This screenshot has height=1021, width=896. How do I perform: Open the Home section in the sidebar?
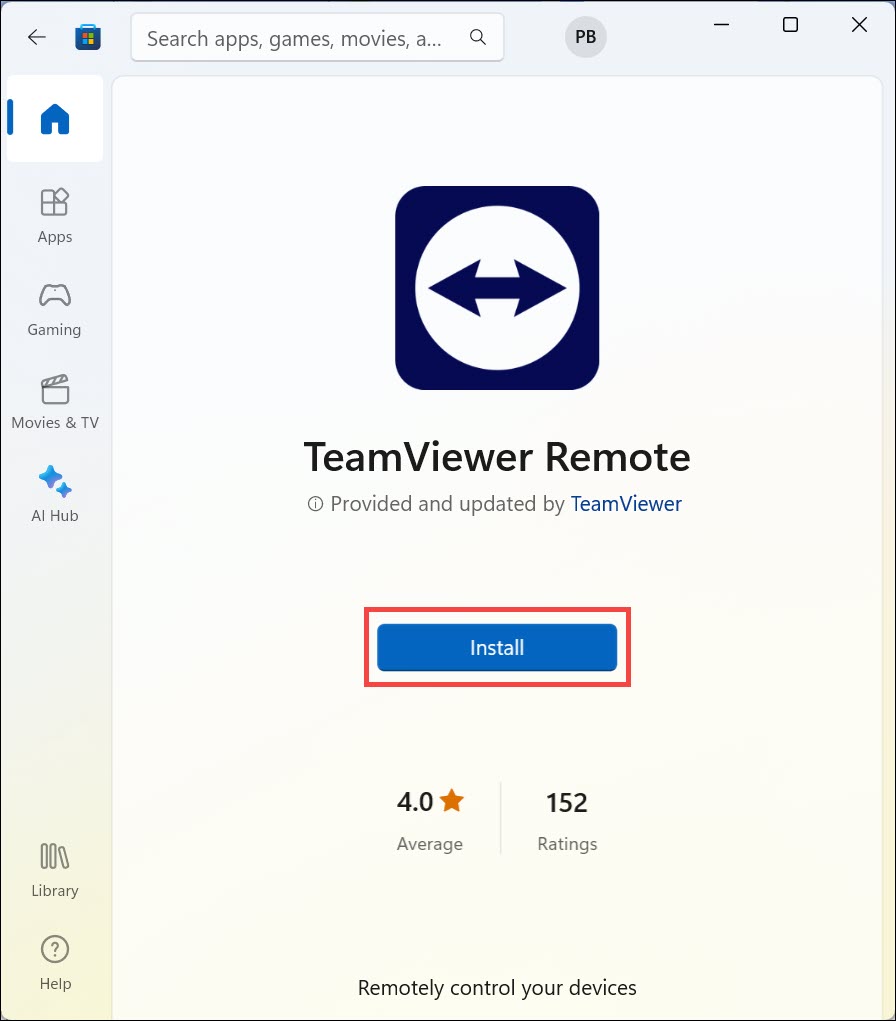pos(55,118)
